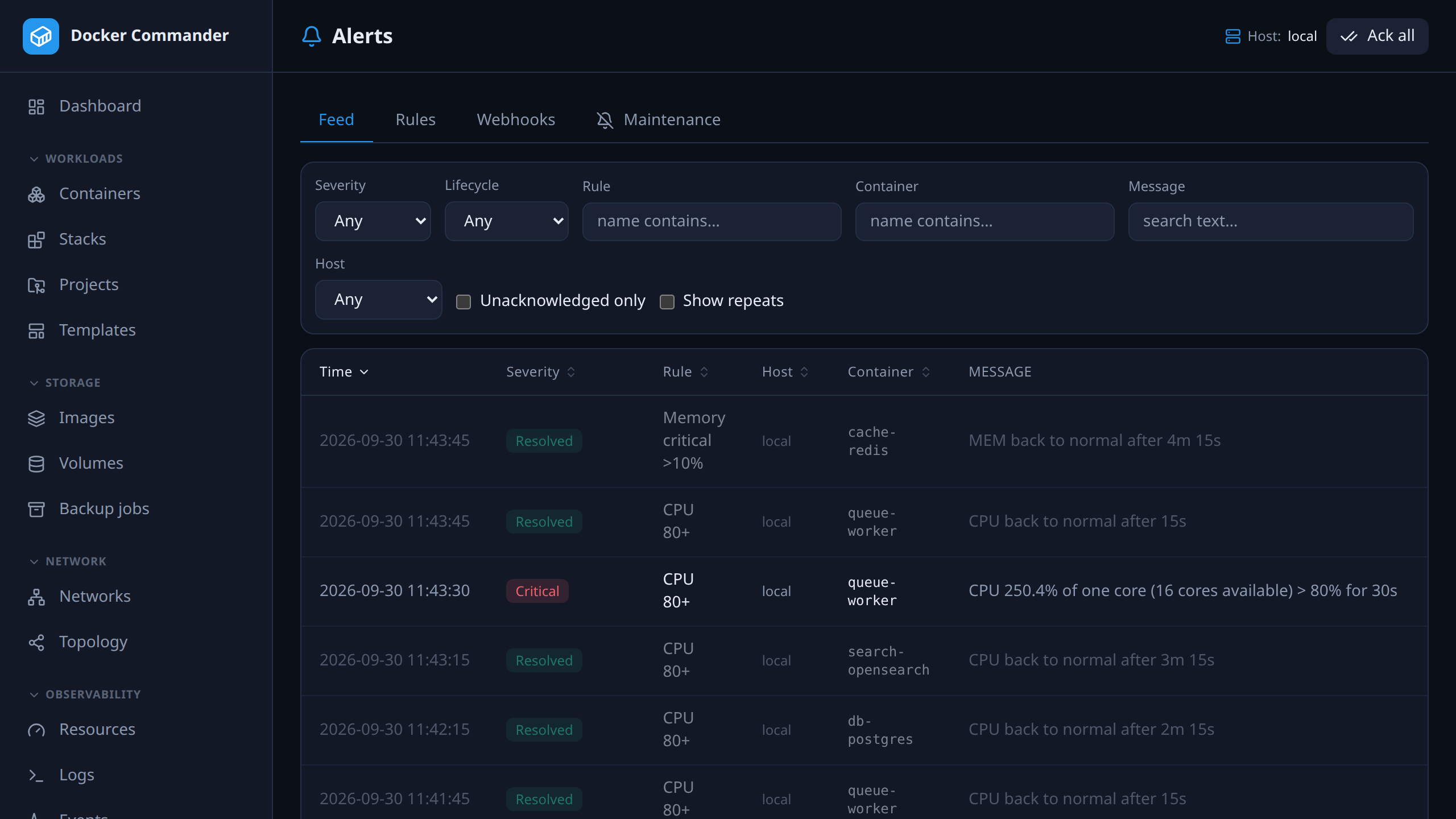
Task: Open Networks via its network icon
Action: (36, 597)
